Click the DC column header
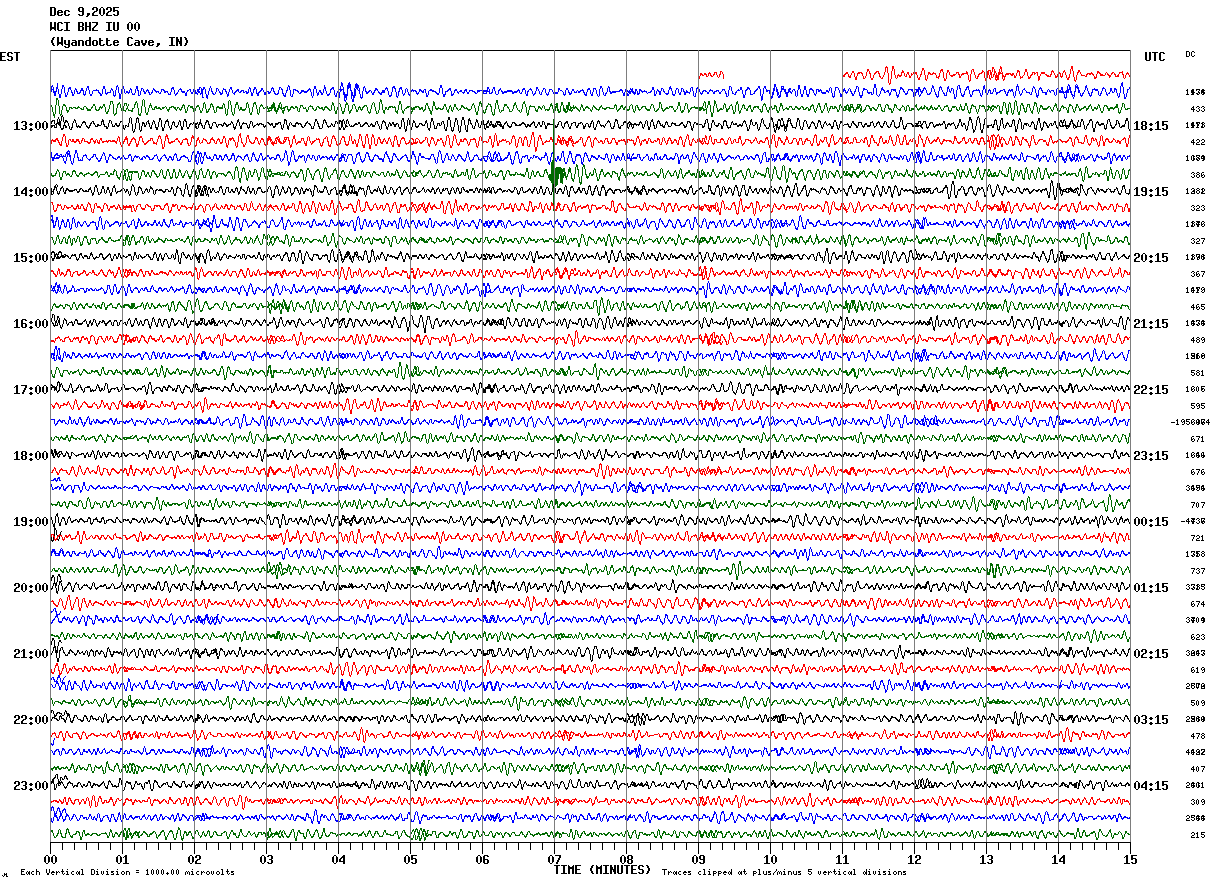The width and height of the screenshot is (1210, 886). (1190, 54)
